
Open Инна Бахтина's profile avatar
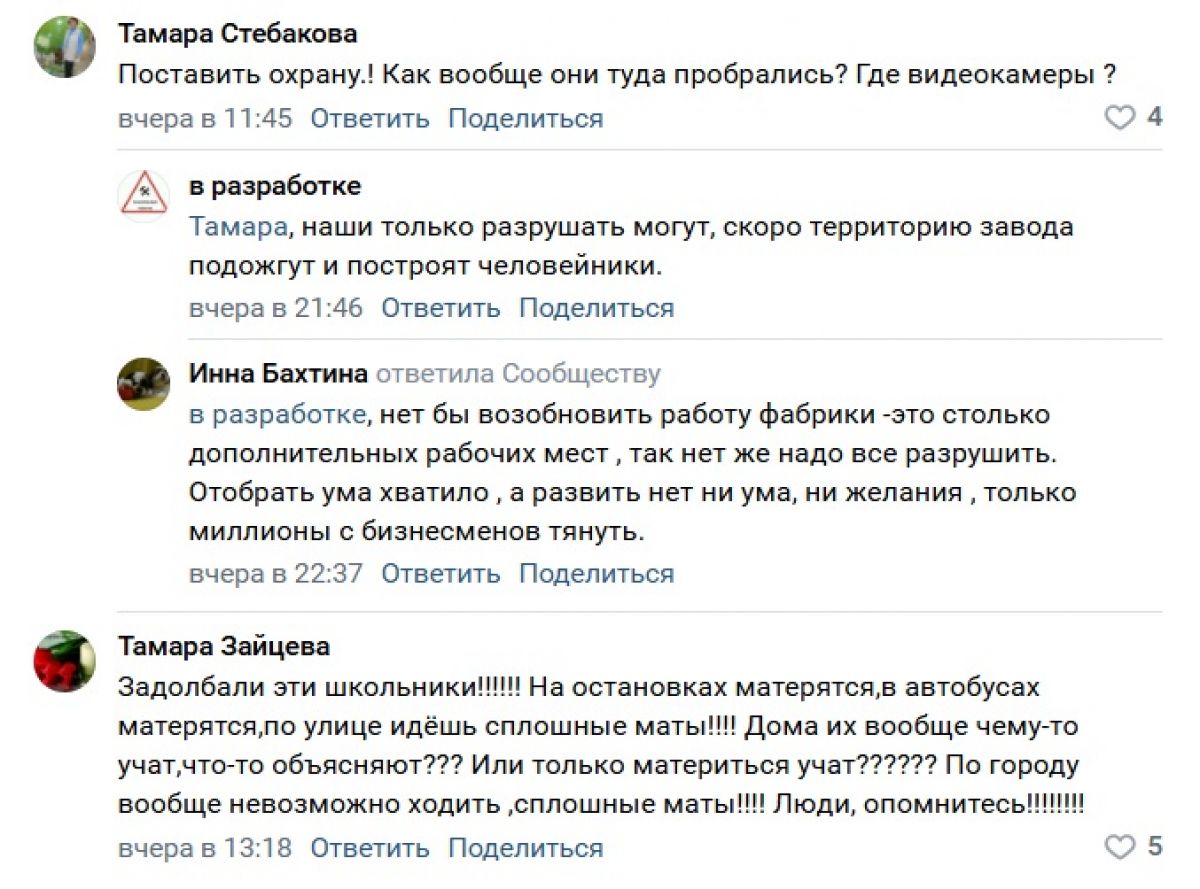pos(144,384)
